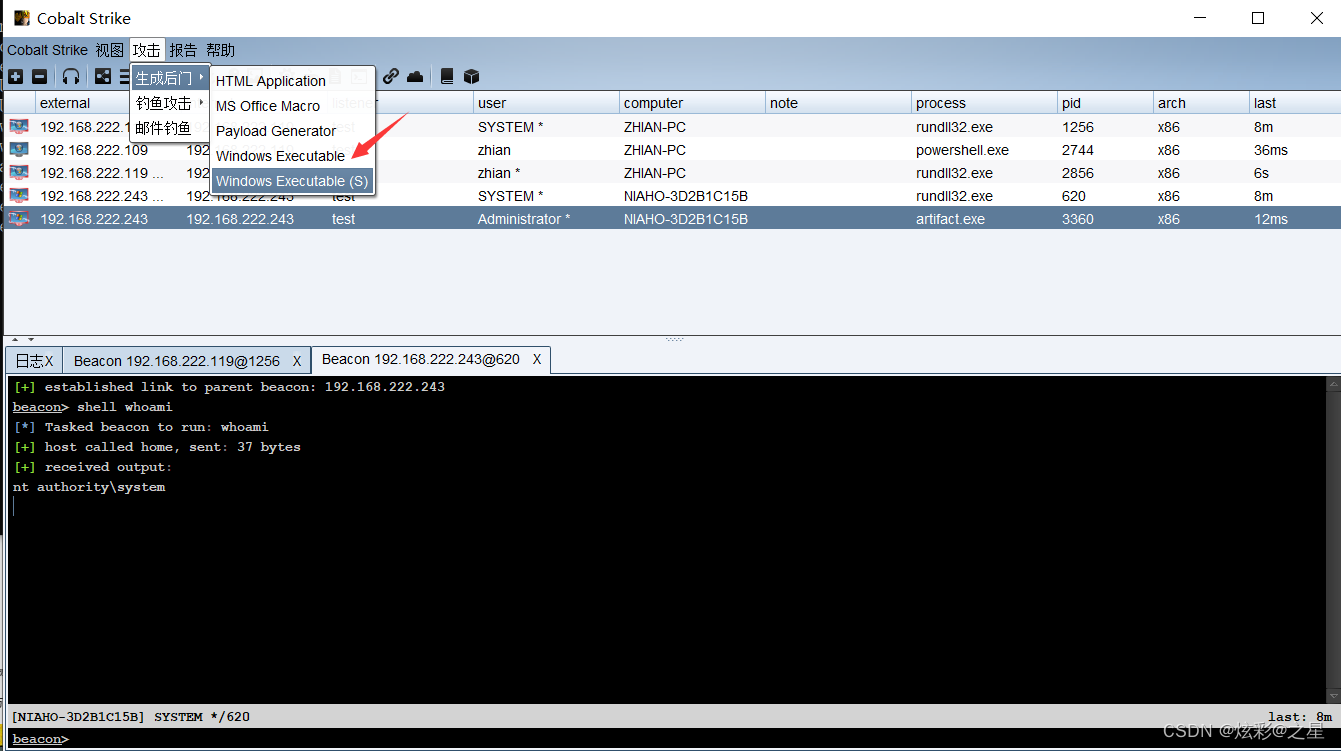The width and height of the screenshot is (1341, 751).
Task: Sort by the pid column header
Action: [1105, 103]
